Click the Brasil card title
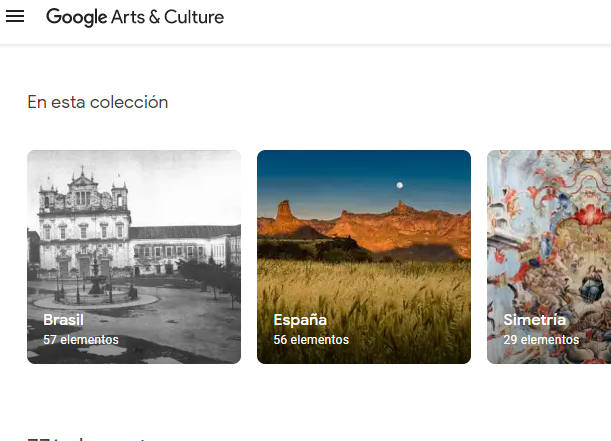Viewport: 611px width, 441px height. (63, 320)
